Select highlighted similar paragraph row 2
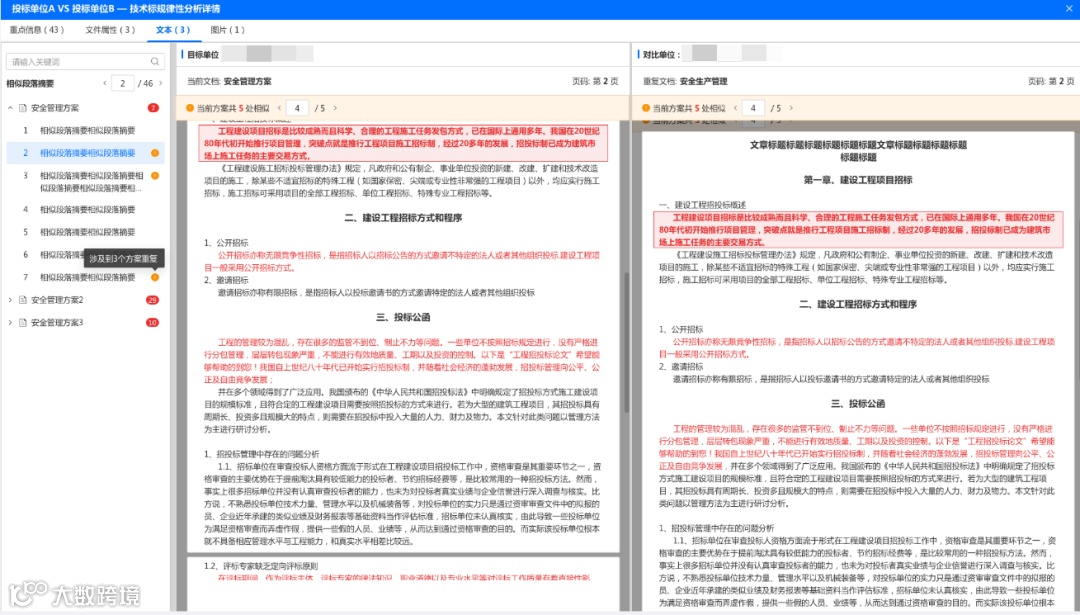This screenshot has width=1080, height=615. tap(85, 153)
